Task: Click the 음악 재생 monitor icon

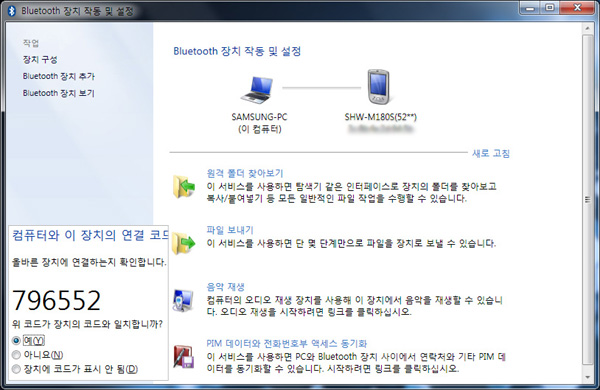Action: 183,300
